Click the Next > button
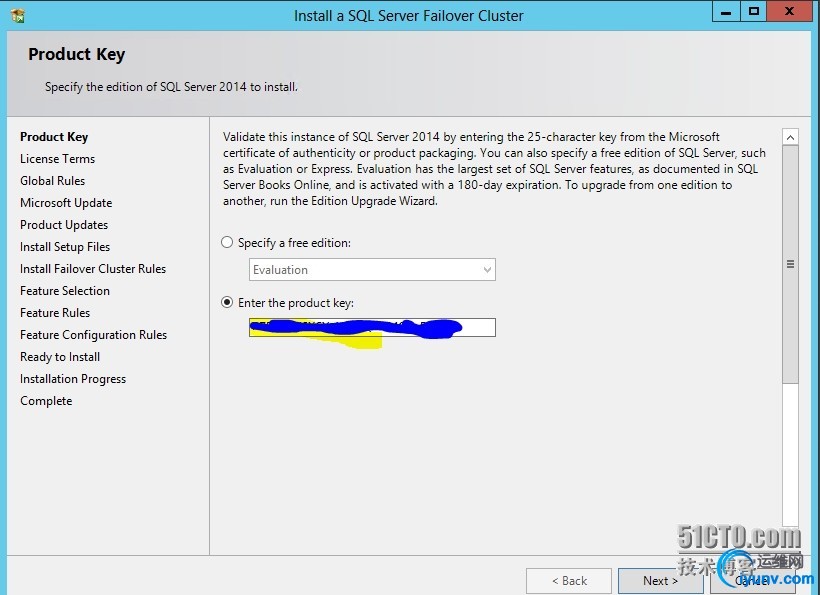This screenshot has width=820, height=595. [x=660, y=580]
